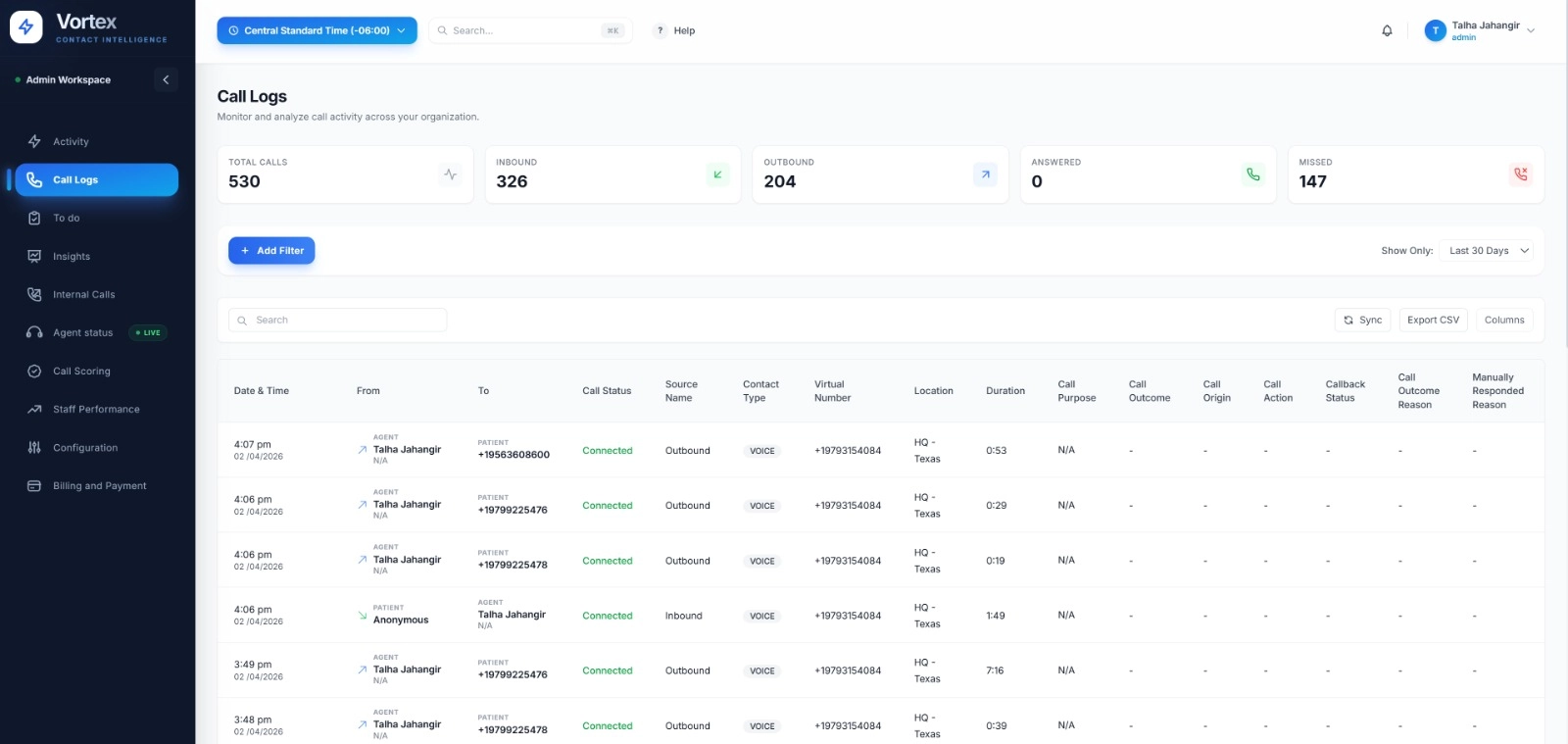The width and height of the screenshot is (1568, 744).
Task: Click the Connected status in the 3:48 pm row
Action: pyautogui.click(x=608, y=726)
